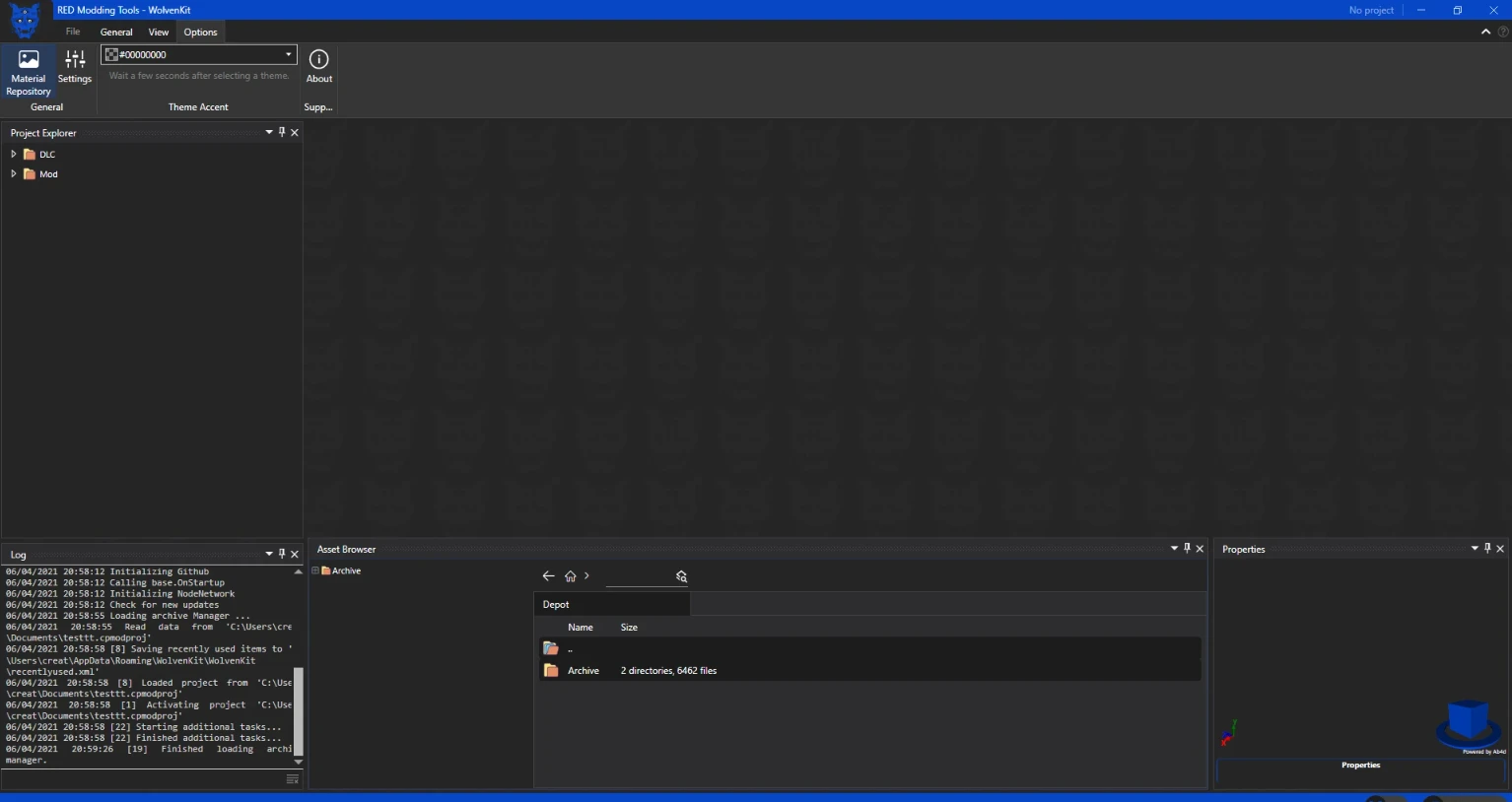The width and height of the screenshot is (1512, 802).
Task: Expand the Mod folder in Project Explorer
Action: 14,173
